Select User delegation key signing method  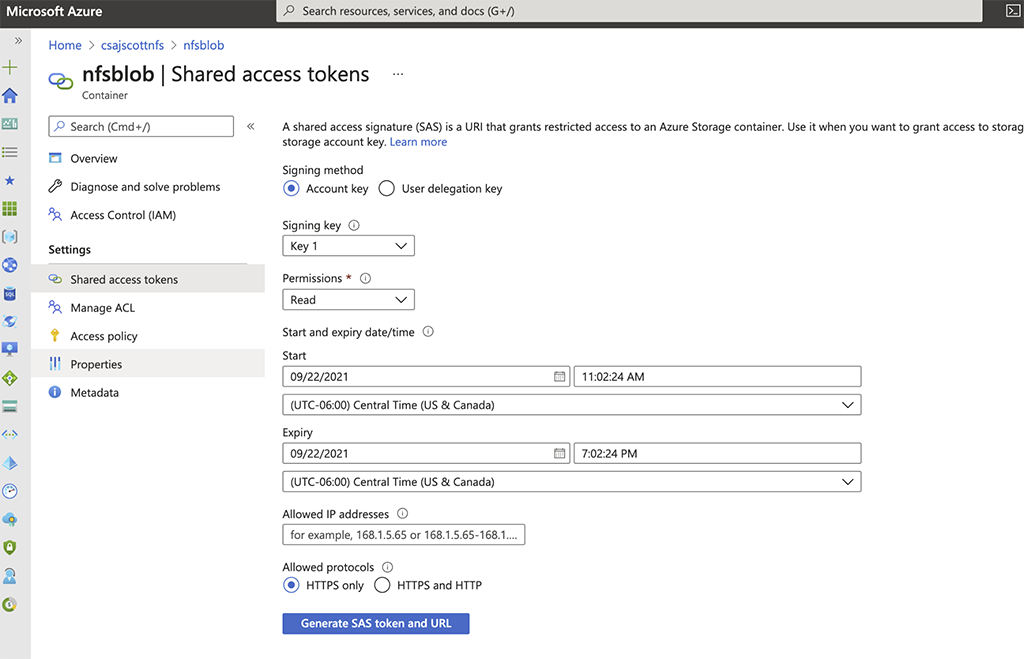tap(387, 188)
